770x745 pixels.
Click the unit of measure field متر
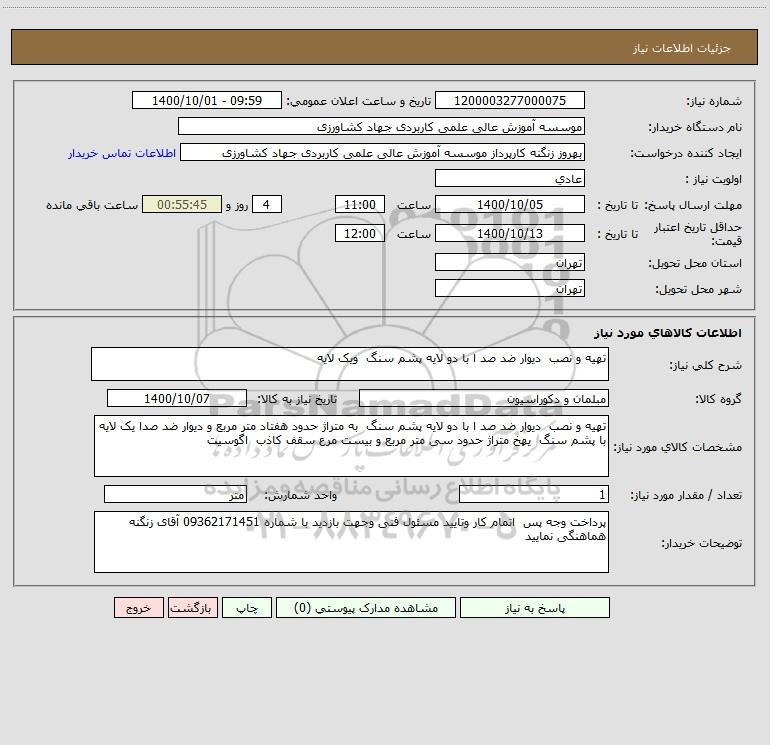pos(175,495)
